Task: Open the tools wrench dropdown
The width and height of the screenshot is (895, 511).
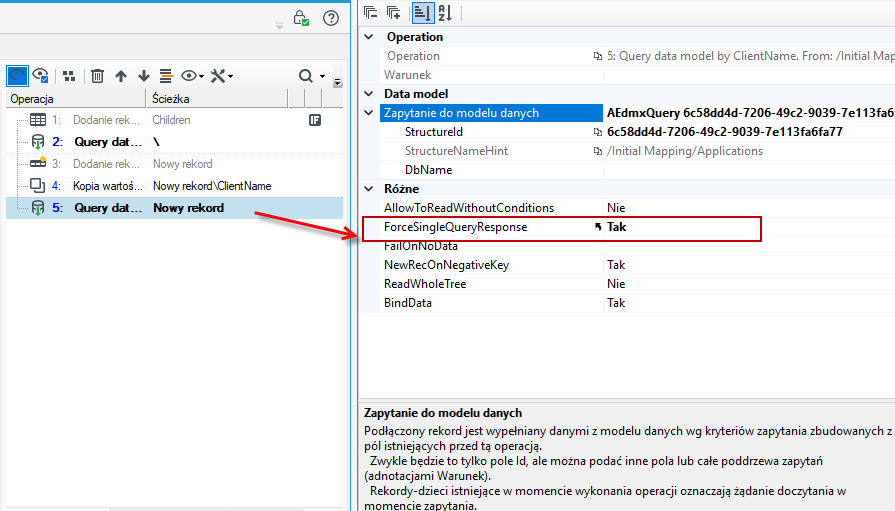Action: (x=221, y=76)
